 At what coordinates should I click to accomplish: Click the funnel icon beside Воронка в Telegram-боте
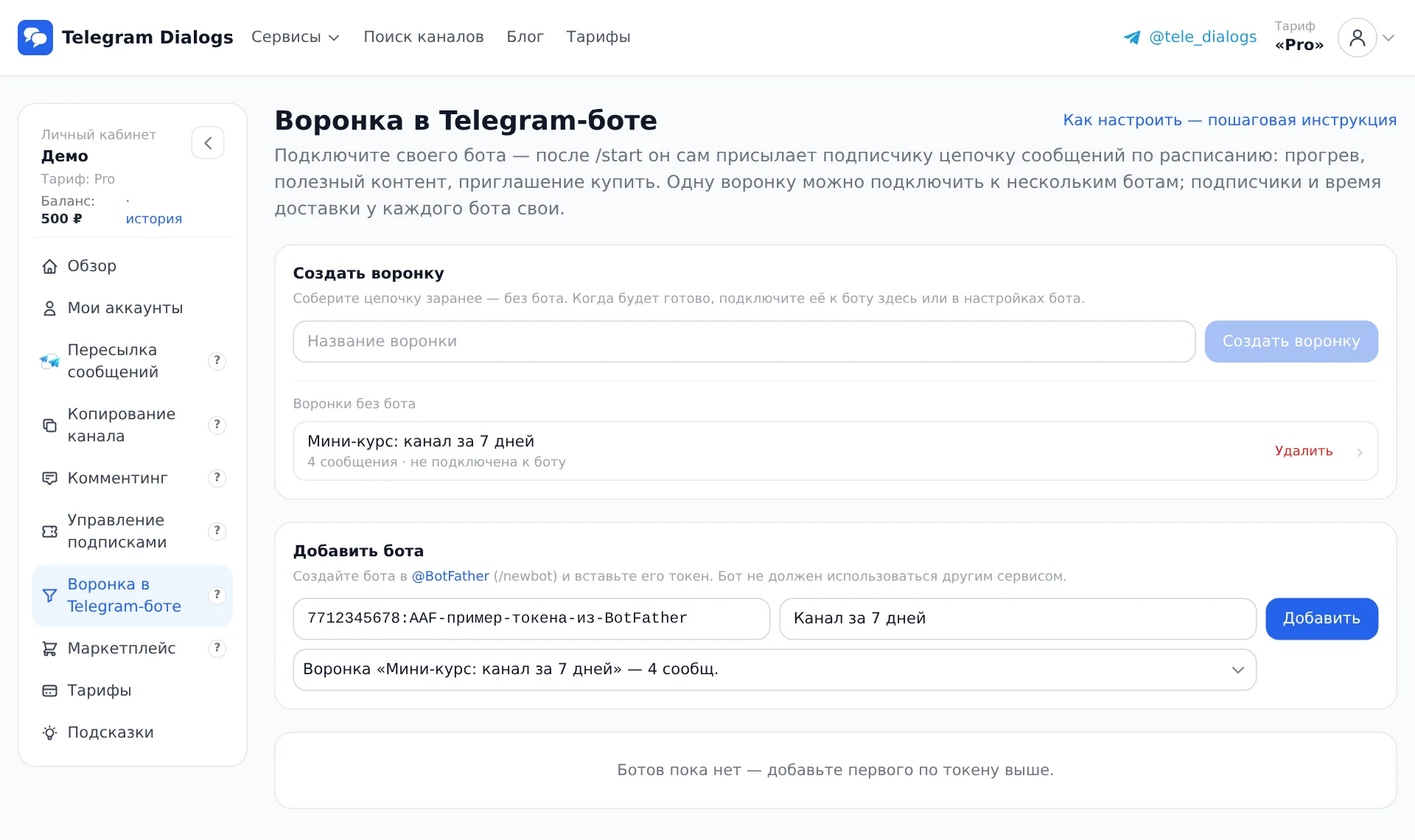click(x=49, y=595)
